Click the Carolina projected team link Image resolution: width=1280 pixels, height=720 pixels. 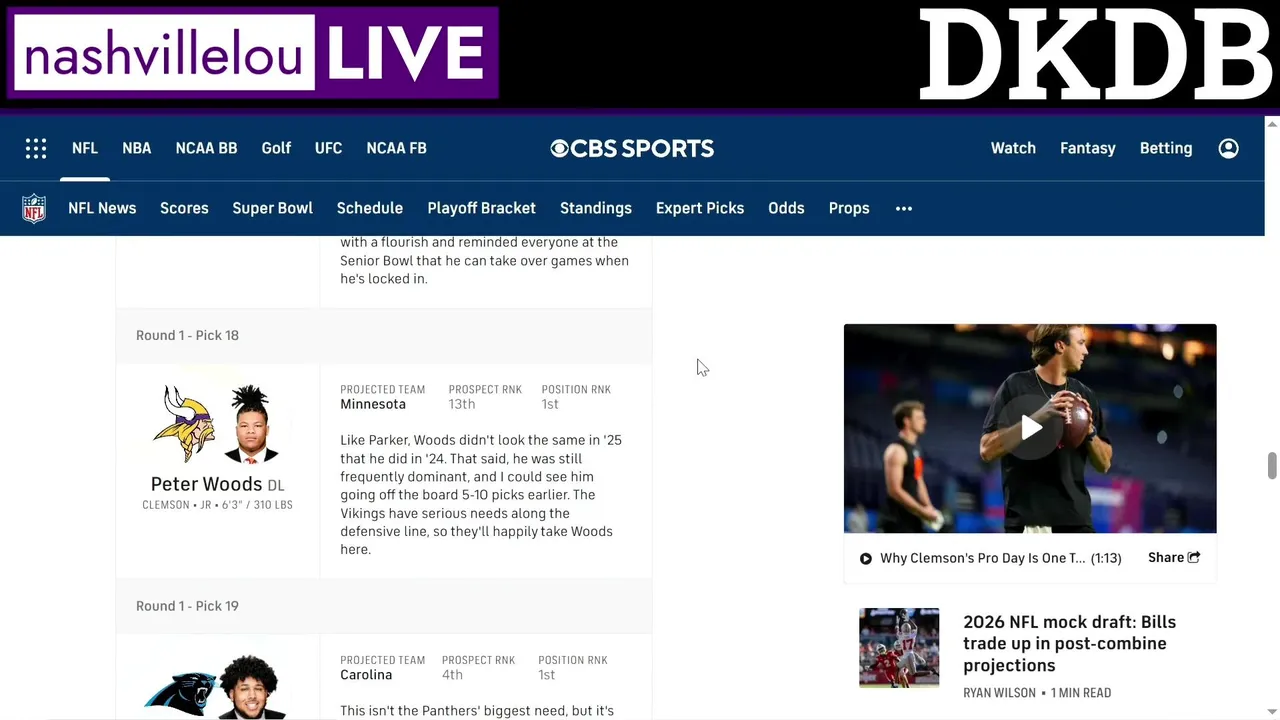[366, 675]
